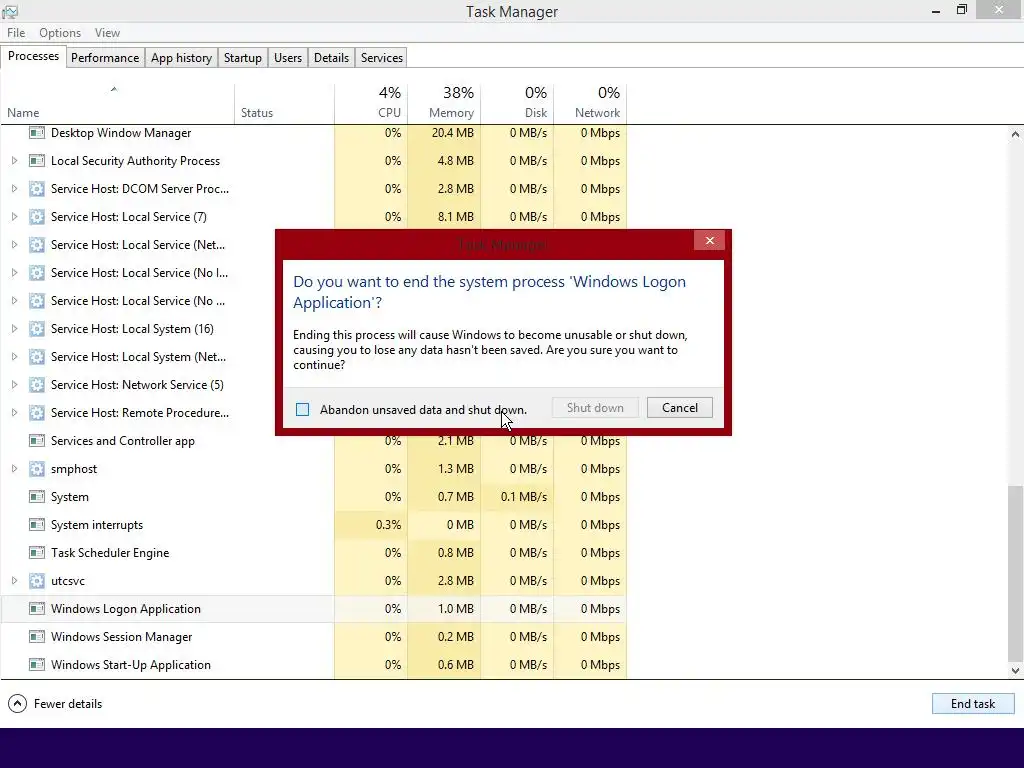Click 20.4 MB memory value
This screenshot has width=1024, height=768.
pyautogui.click(x=453, y=133)
